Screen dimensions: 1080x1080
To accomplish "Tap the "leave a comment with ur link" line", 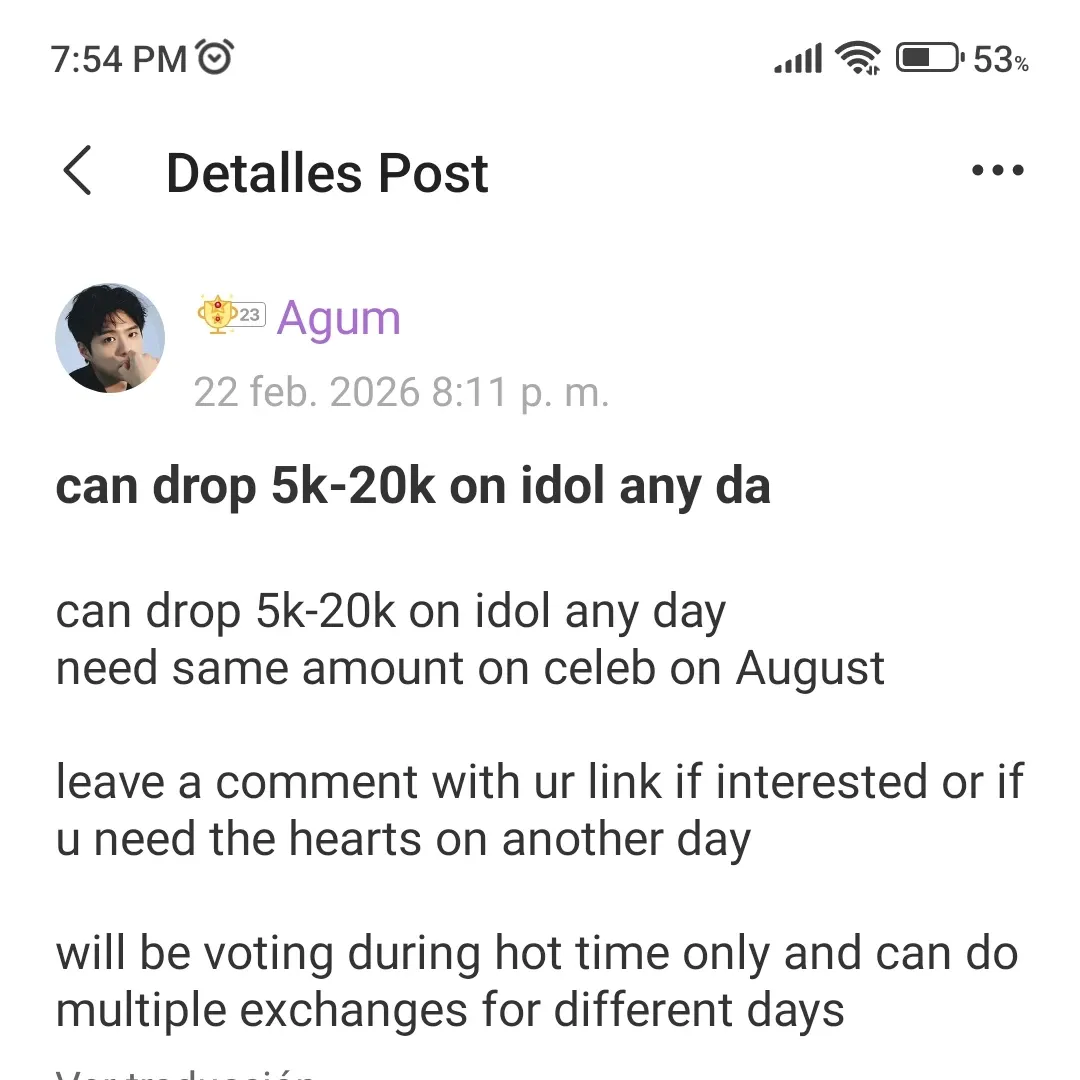I will [x=540, y=782].
